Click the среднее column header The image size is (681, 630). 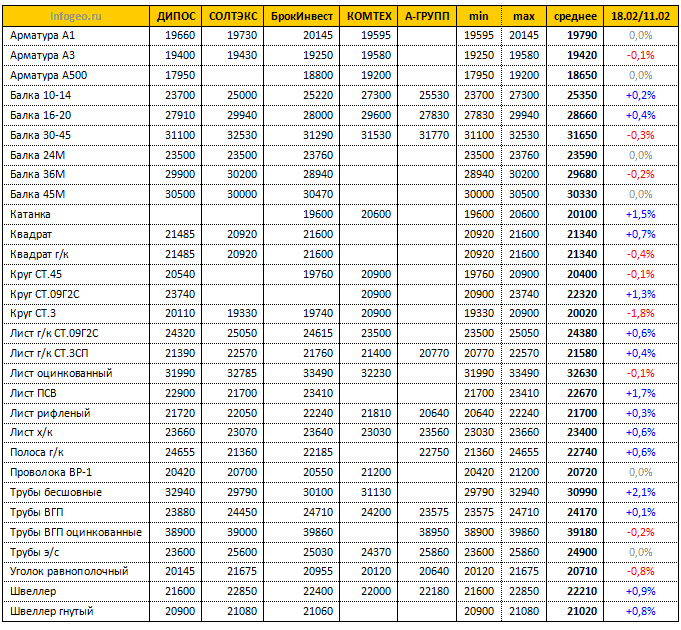pyautogui.click(x=575, y=16)
